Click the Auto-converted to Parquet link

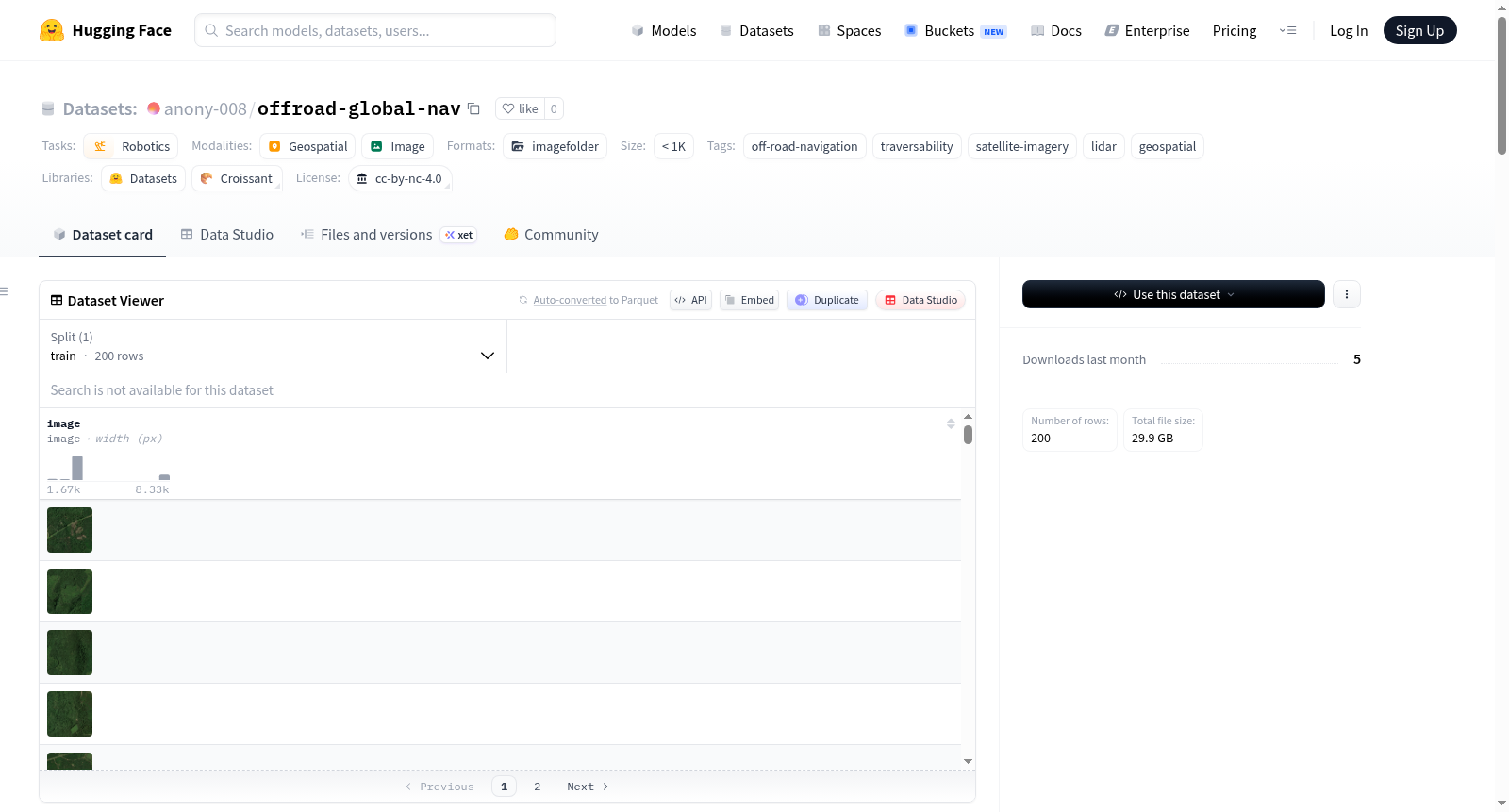point(596,300)
